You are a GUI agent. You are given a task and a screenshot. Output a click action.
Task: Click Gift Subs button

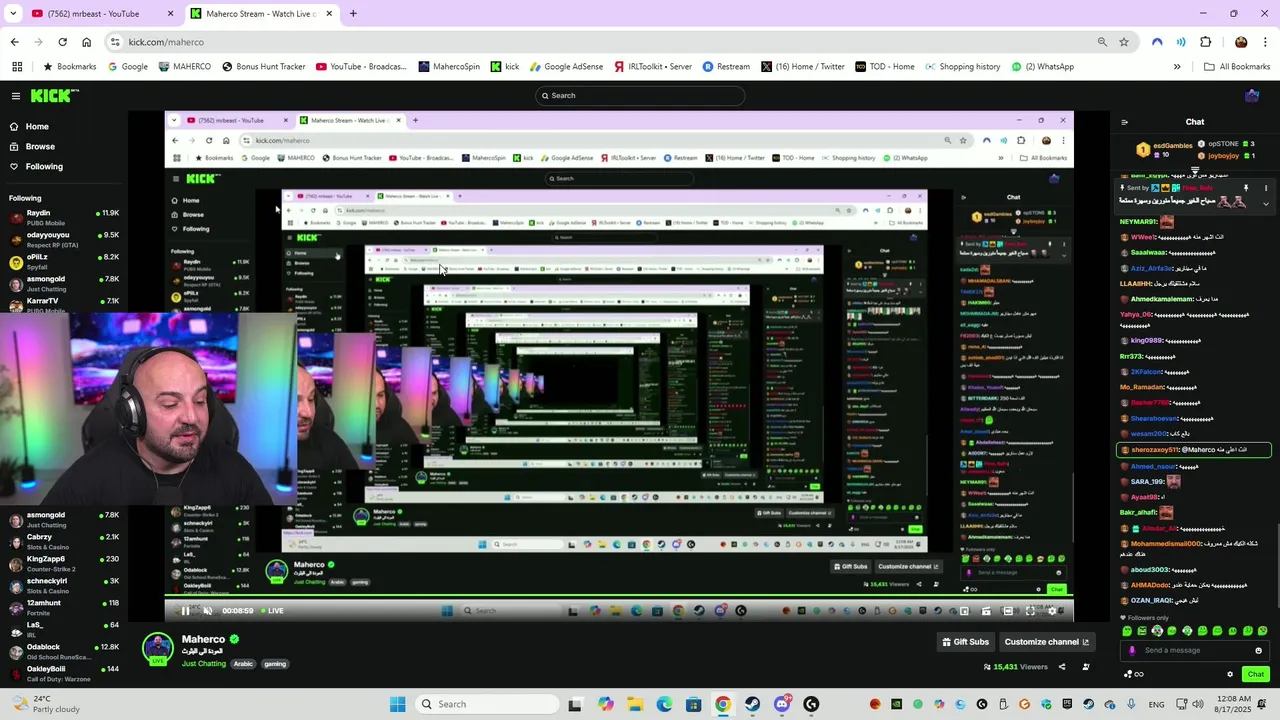pyautogui.click(x=965, y=642)
